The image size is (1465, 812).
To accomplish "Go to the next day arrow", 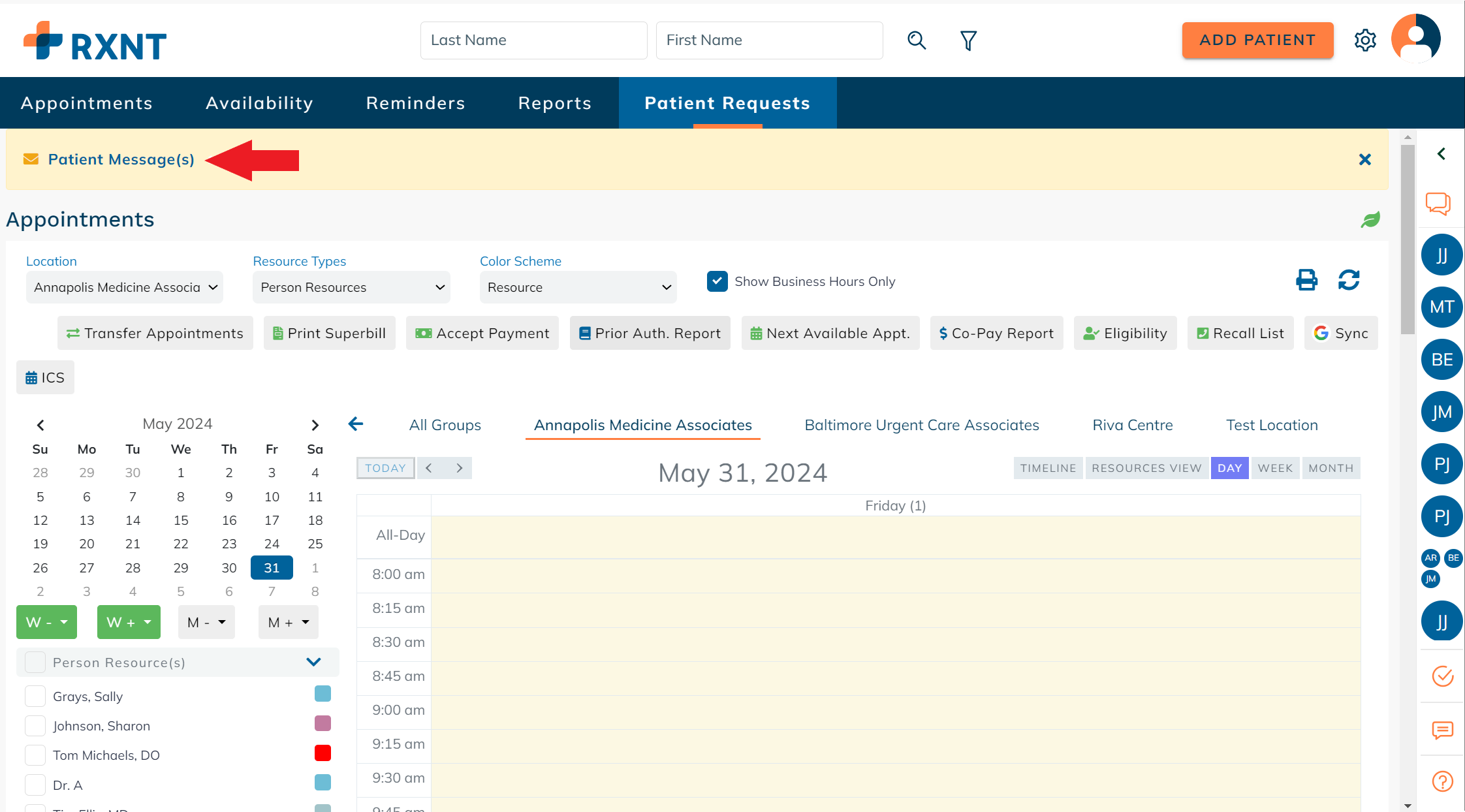I will coord(459,468).
